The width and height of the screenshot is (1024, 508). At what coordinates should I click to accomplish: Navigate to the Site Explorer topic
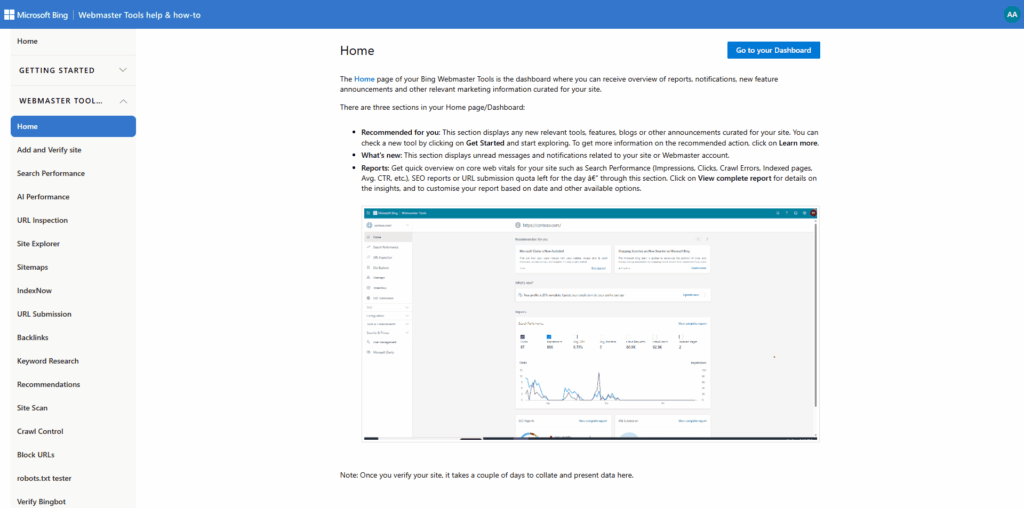(38, 244)
